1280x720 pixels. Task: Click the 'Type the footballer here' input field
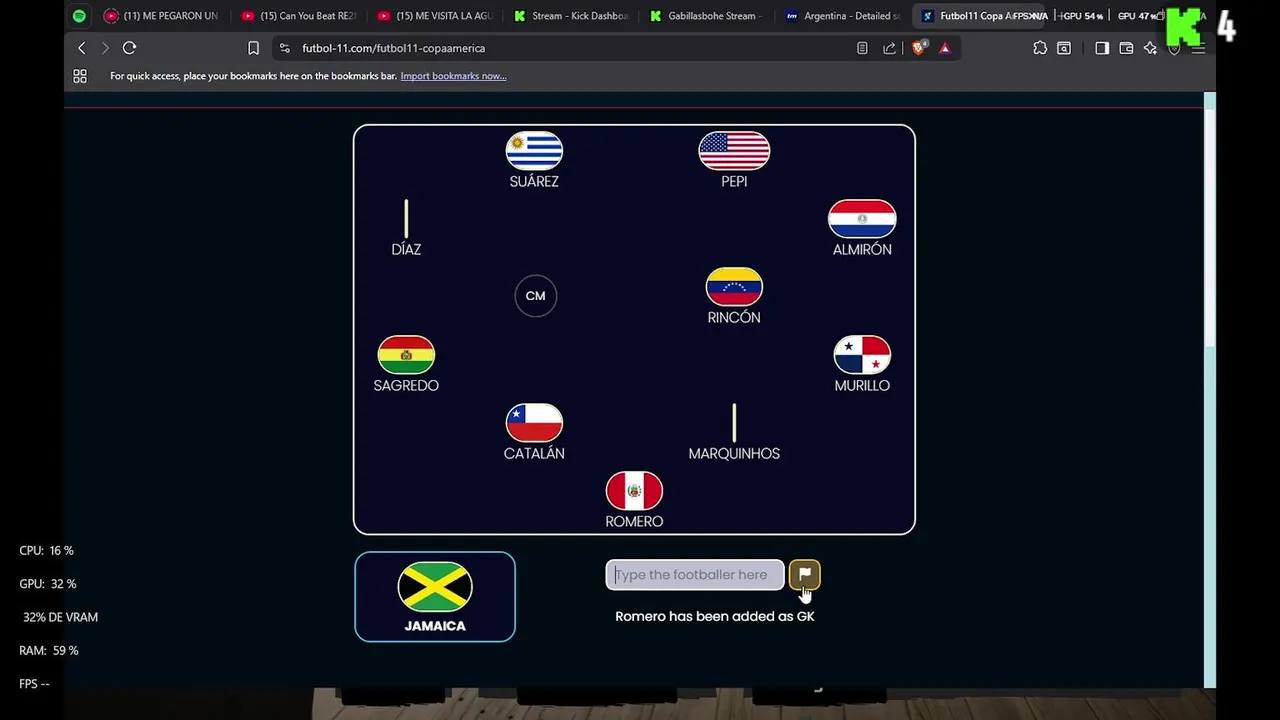695,575
